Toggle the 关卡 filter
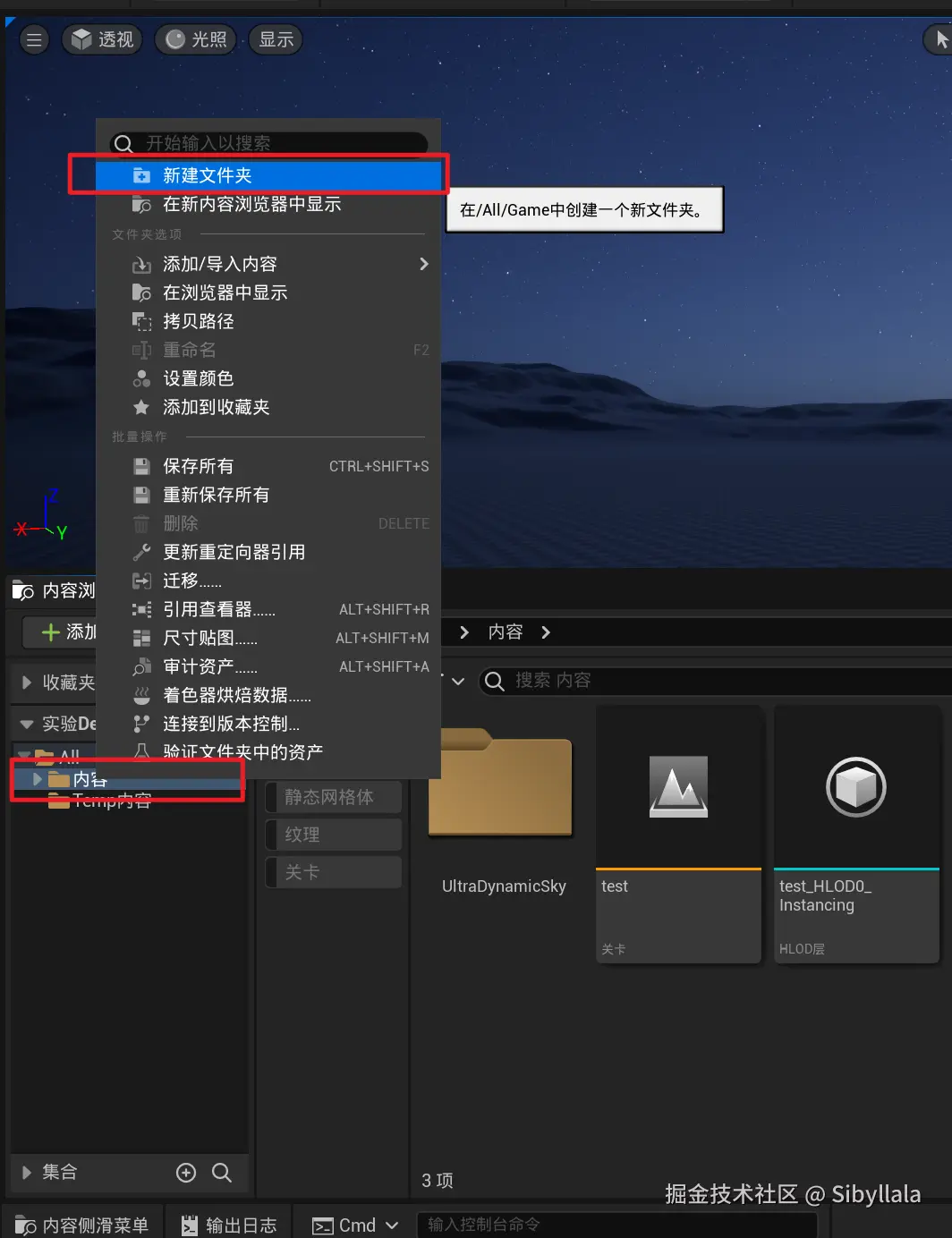 [334, 872]
